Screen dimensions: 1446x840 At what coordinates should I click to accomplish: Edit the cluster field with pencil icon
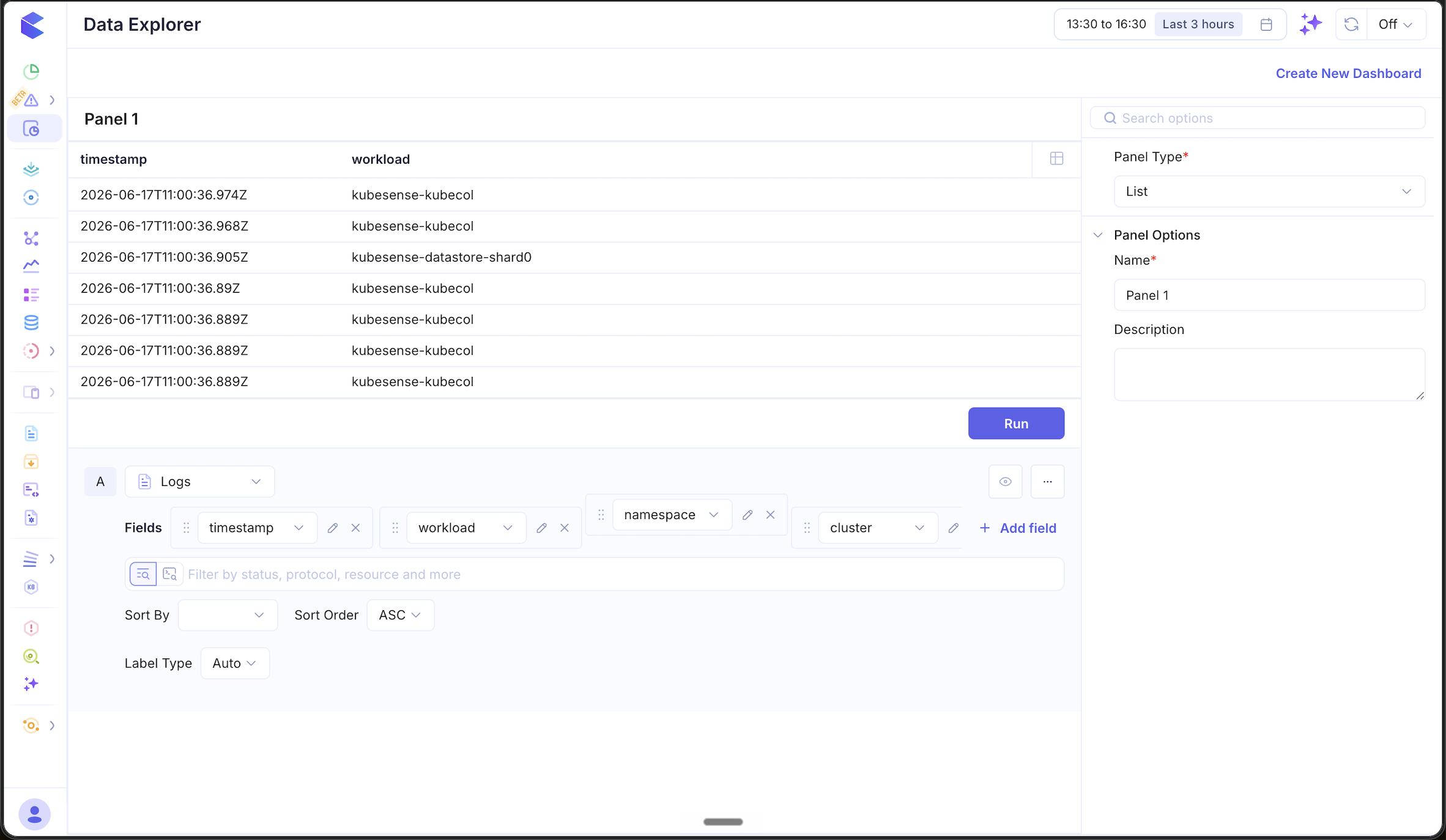click(954, 528)
